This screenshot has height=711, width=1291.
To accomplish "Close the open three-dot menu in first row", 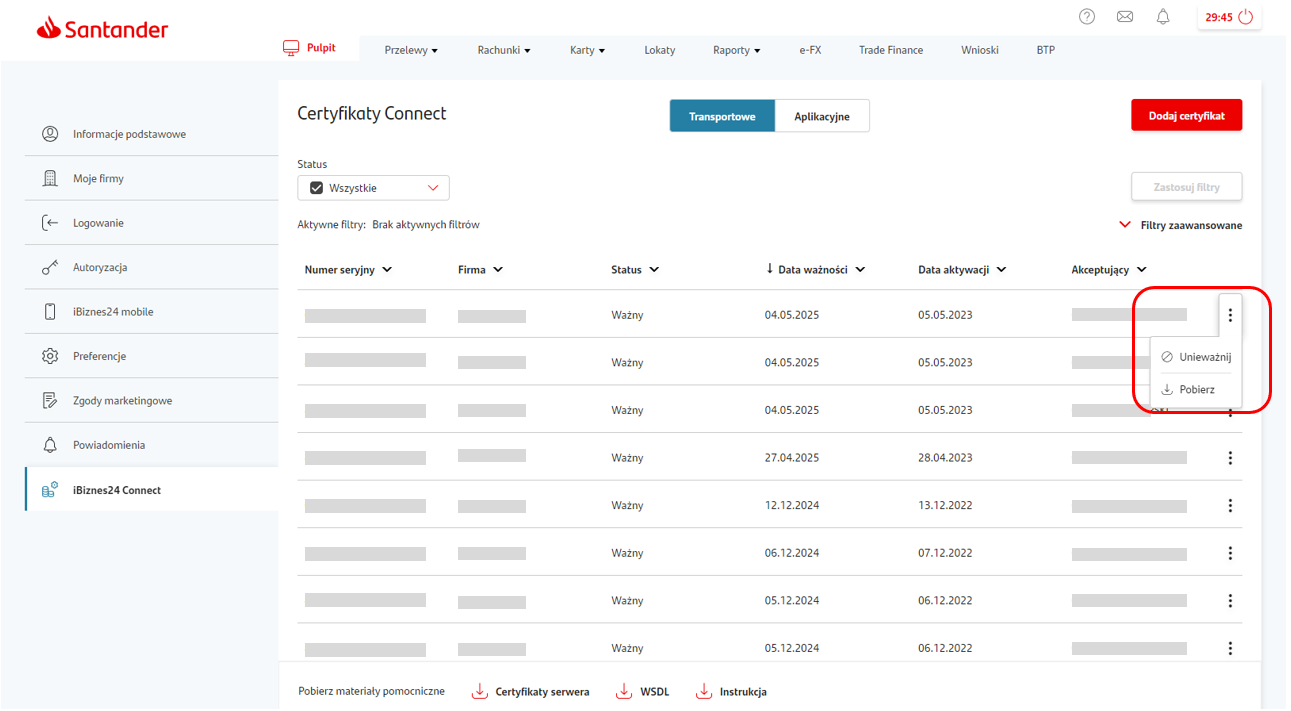I will 1230,315.
